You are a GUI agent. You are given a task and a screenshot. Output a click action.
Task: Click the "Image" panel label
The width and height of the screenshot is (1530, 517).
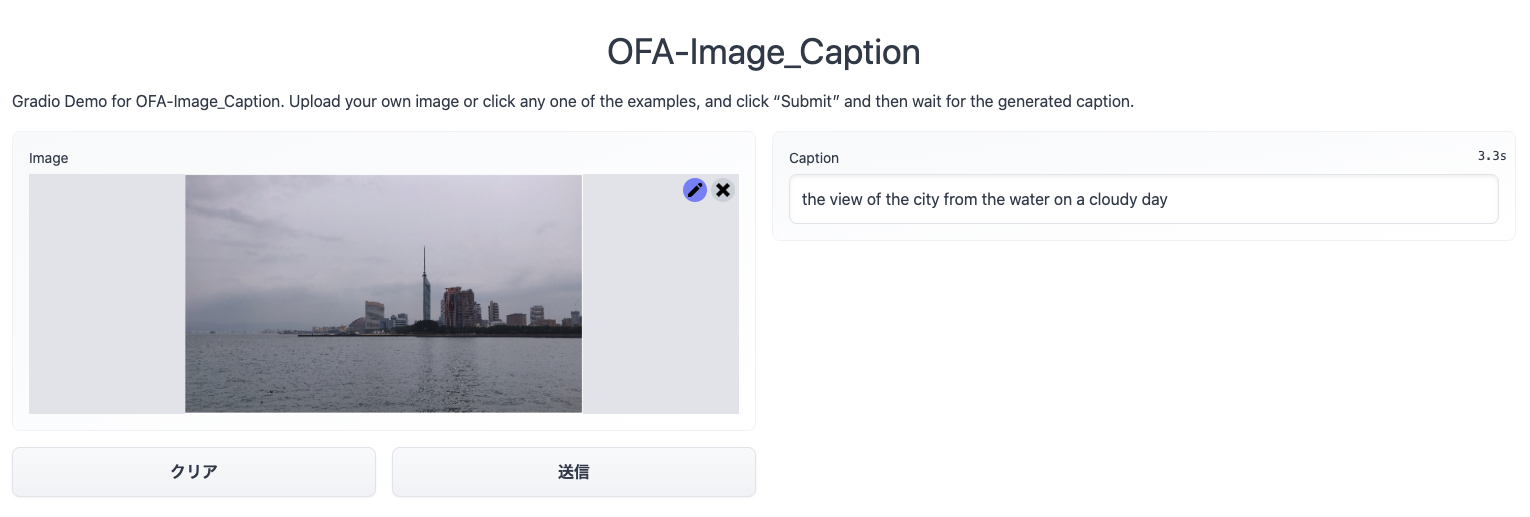(x=49, y=158)
